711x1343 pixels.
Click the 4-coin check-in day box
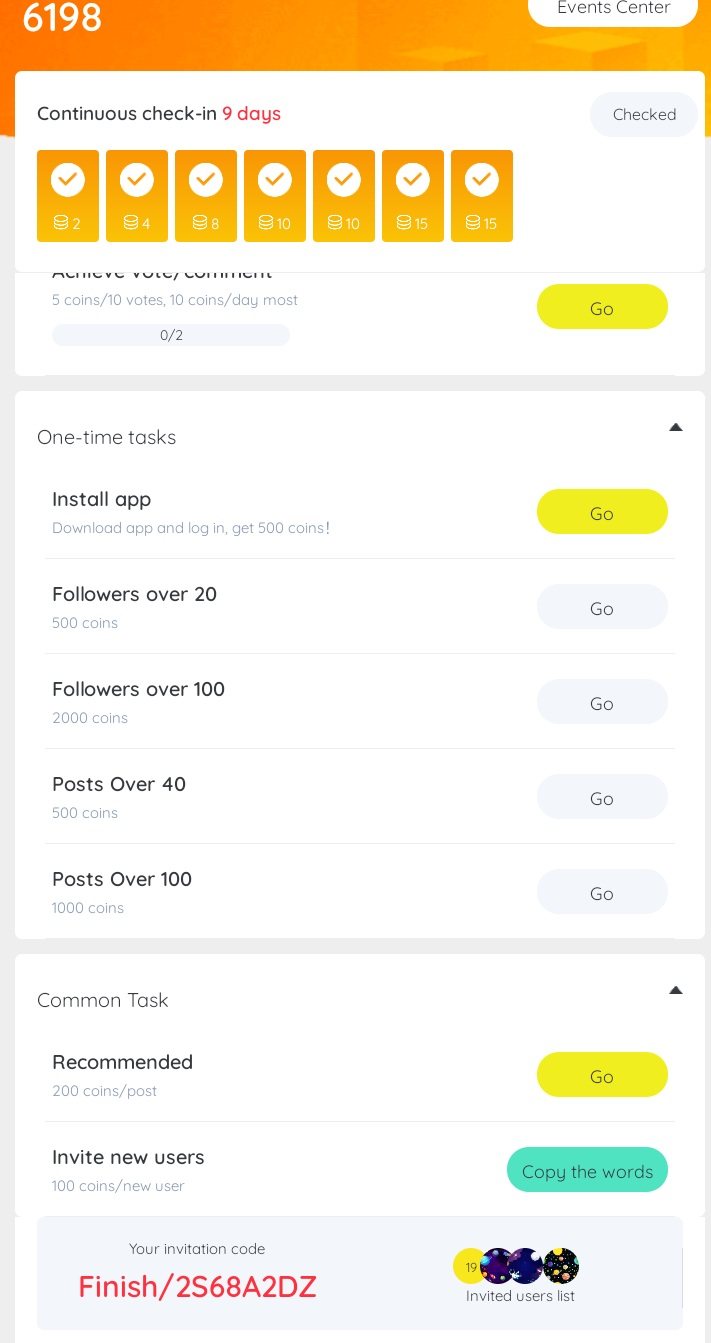point(137,196)
